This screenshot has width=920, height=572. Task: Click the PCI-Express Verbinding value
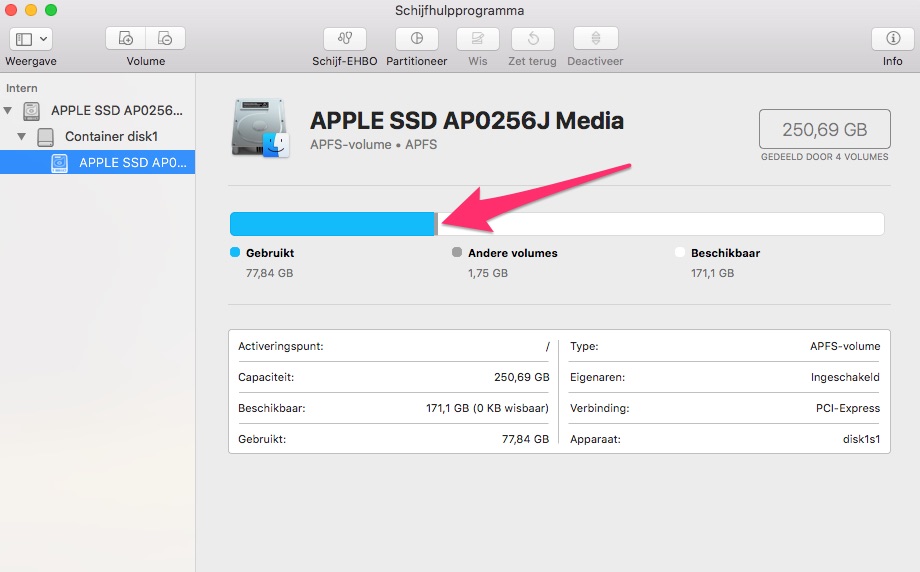[x=848, y=408]
